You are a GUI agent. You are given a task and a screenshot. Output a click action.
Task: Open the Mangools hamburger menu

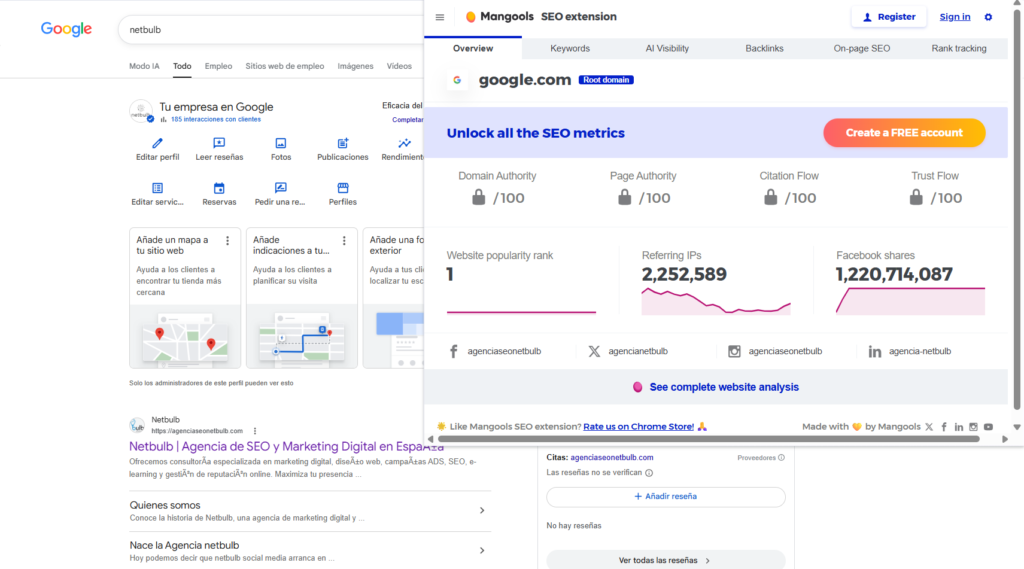(440, 17)
